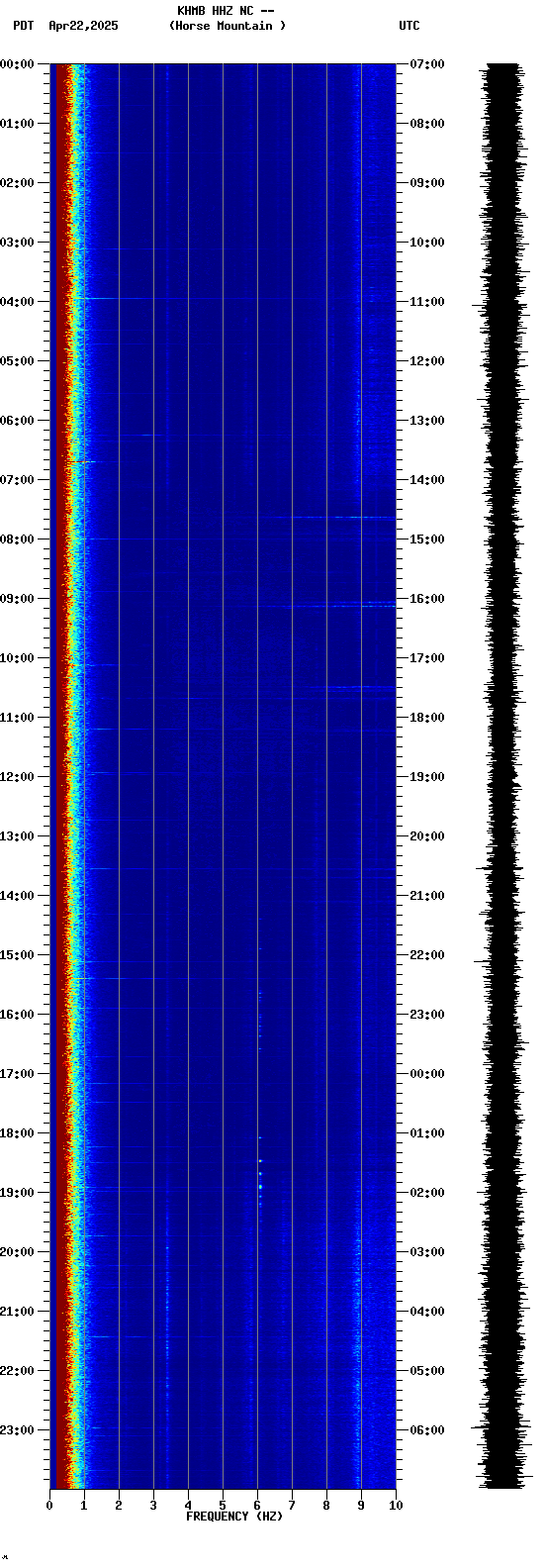Click the seismogram waveform trace on the right

502,776
